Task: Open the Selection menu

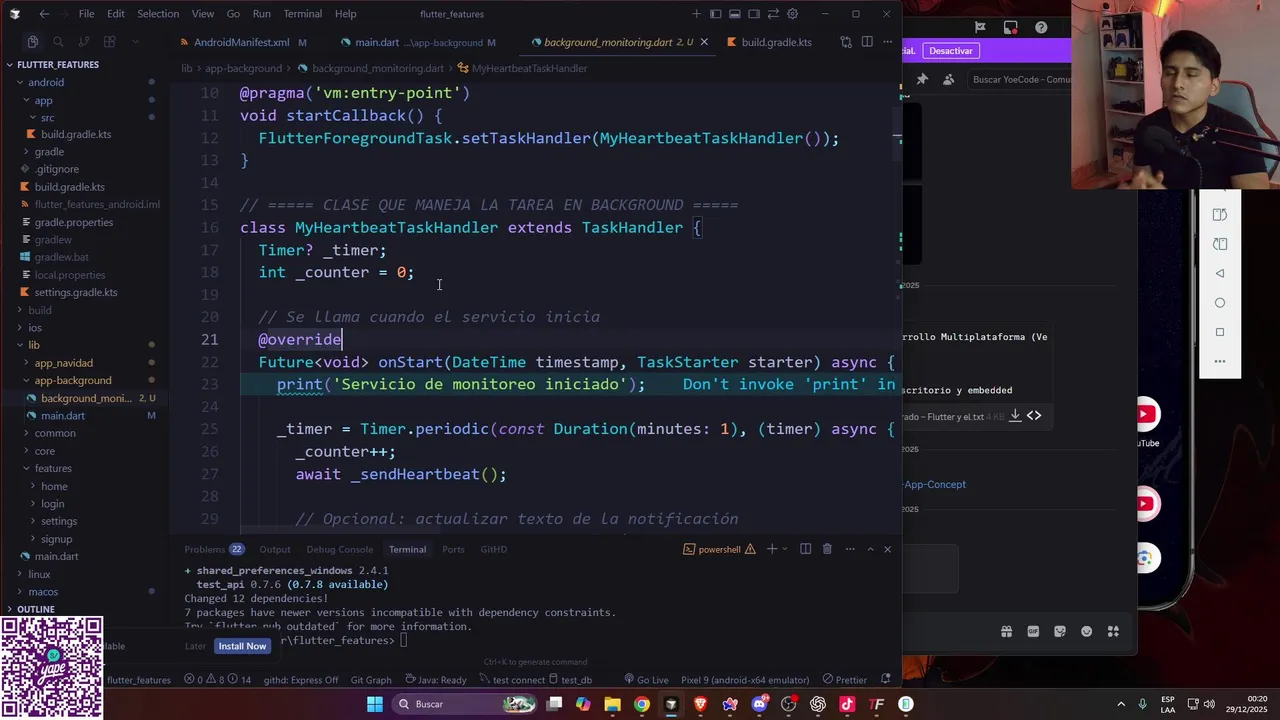Action: 158,14
